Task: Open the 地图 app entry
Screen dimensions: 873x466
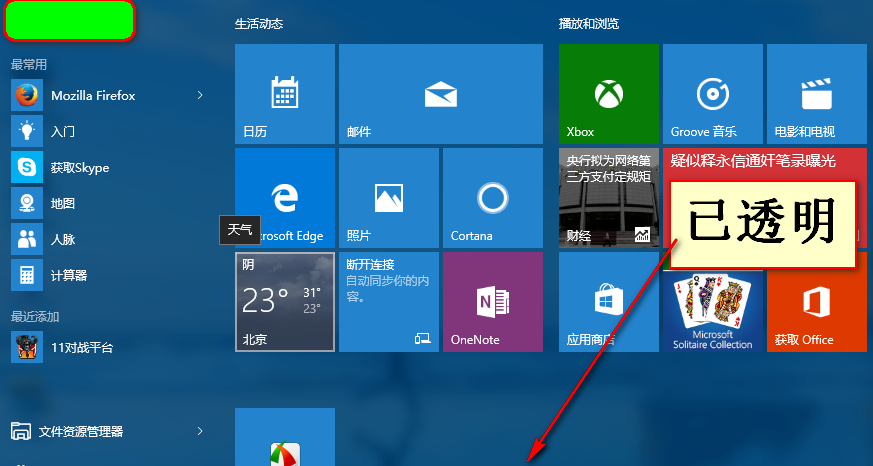Action: tap(62, 203)
